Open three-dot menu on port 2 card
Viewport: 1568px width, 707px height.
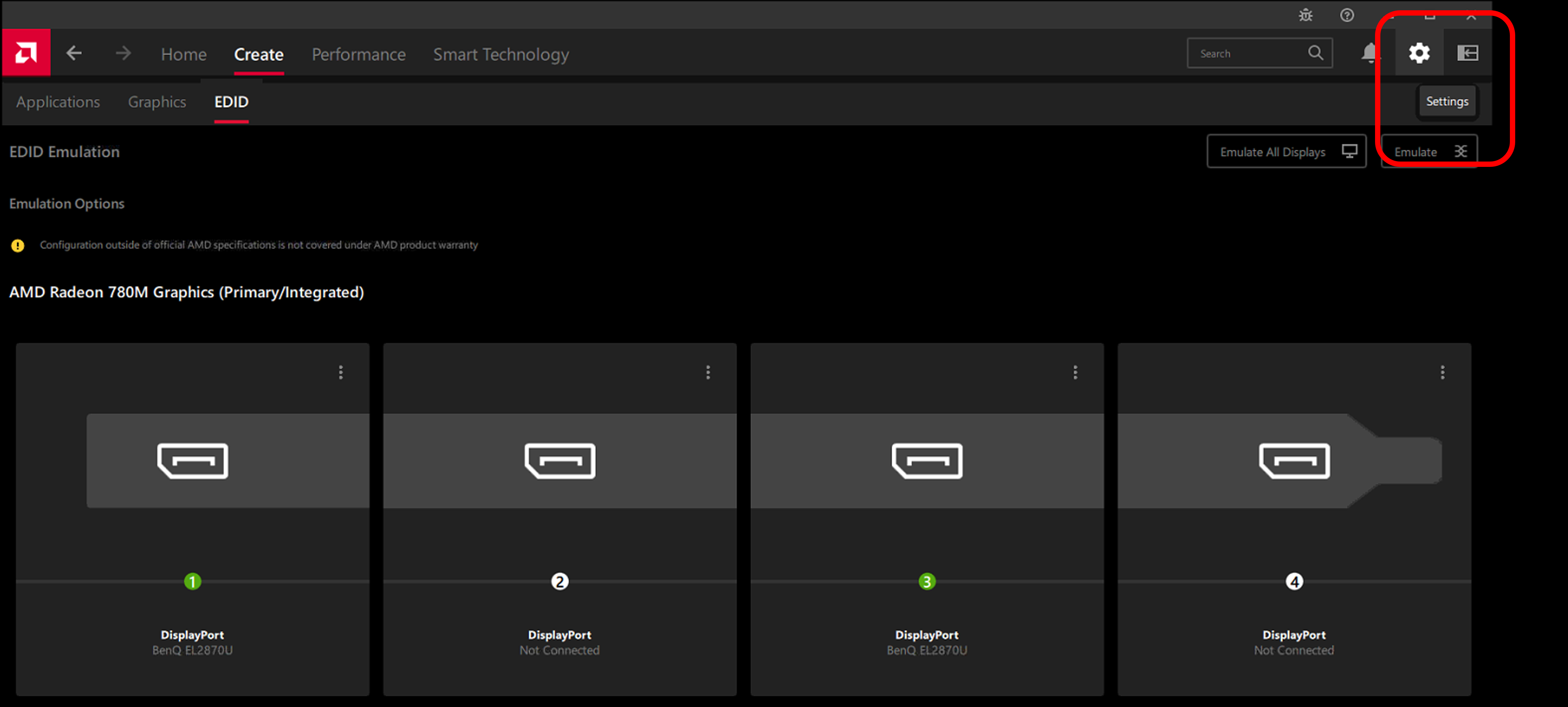tap(708, 372)
